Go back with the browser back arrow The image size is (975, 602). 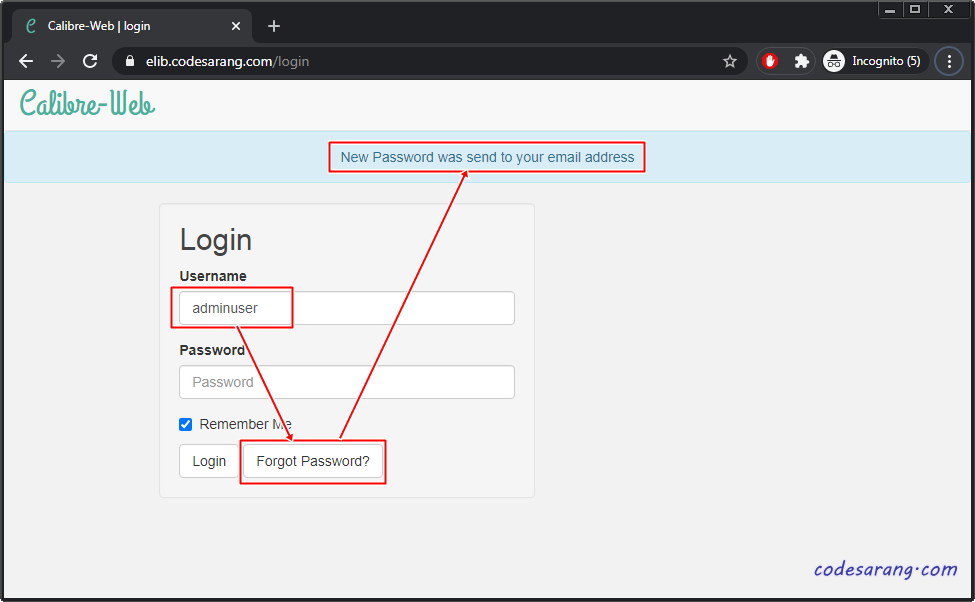coord(26,61)
